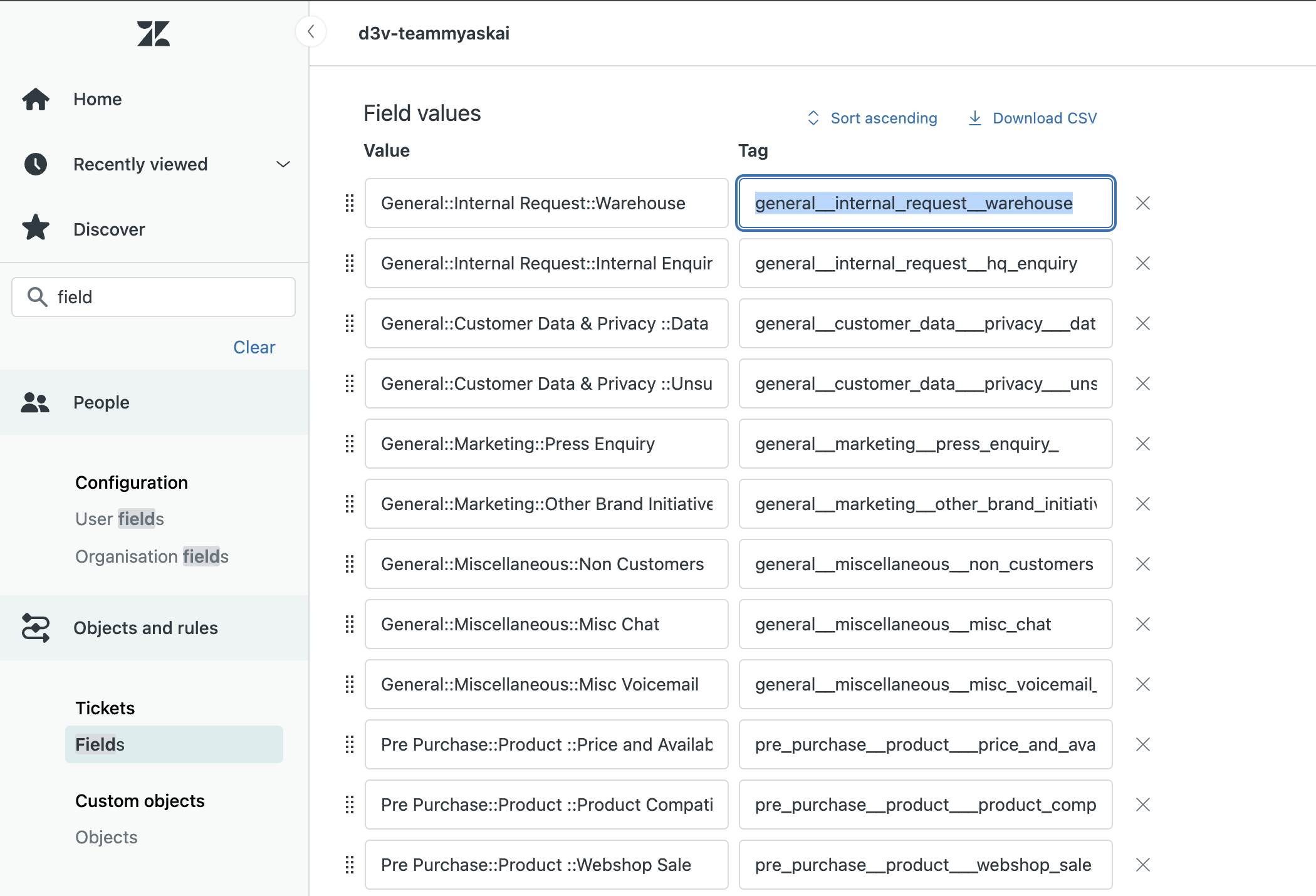Click the People group icon
This screenshot has width=1316, height=896.
35,402
